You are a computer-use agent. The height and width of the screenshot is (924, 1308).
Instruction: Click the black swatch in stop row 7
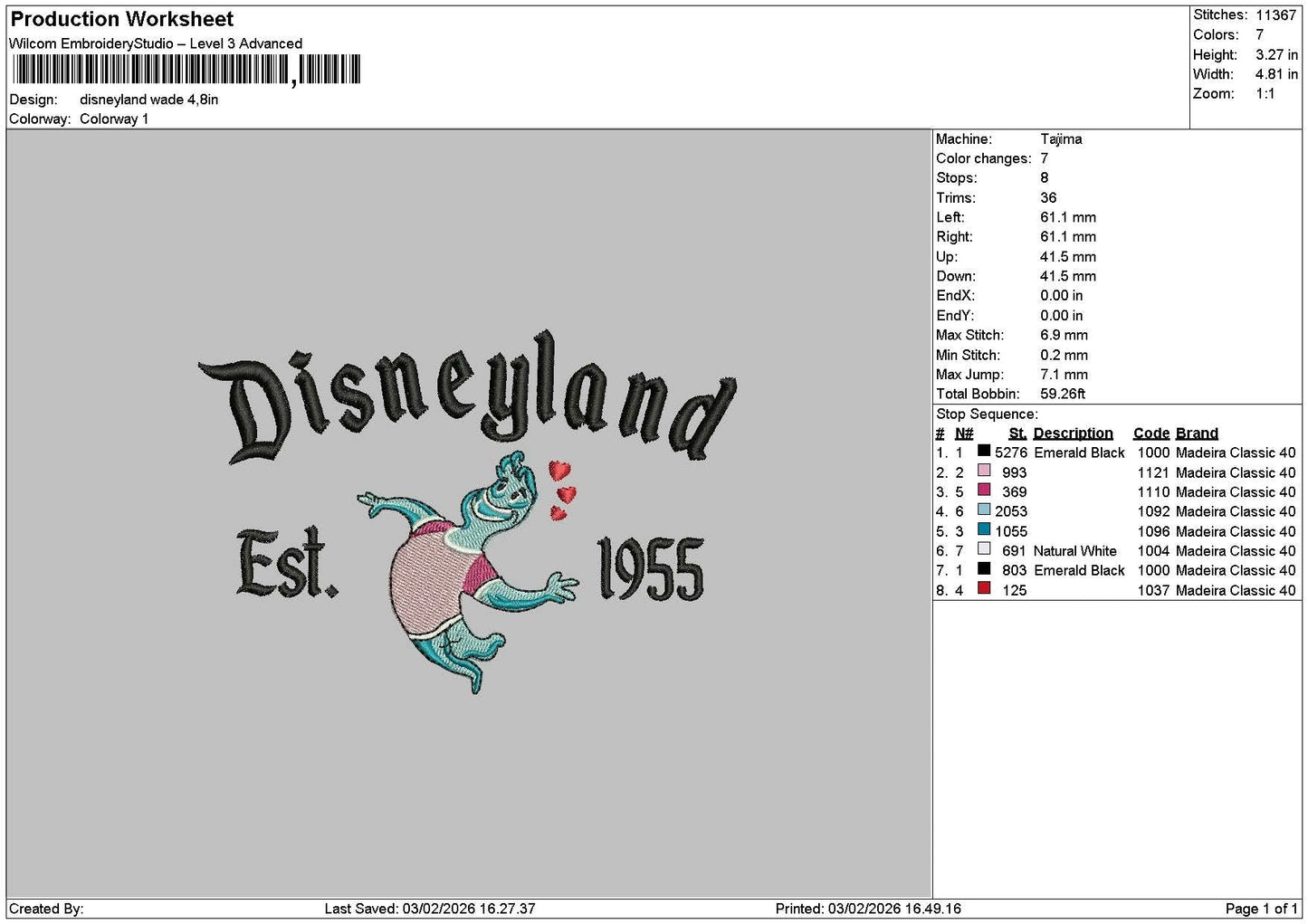coord(984,568)
